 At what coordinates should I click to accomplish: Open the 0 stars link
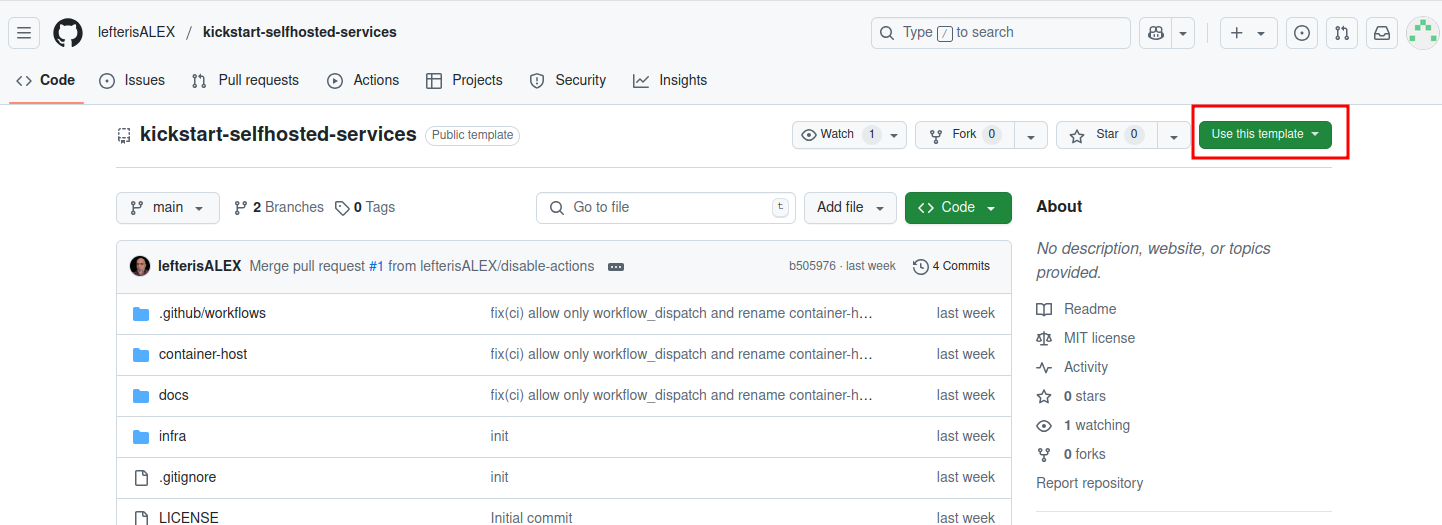pos(1085,397)
